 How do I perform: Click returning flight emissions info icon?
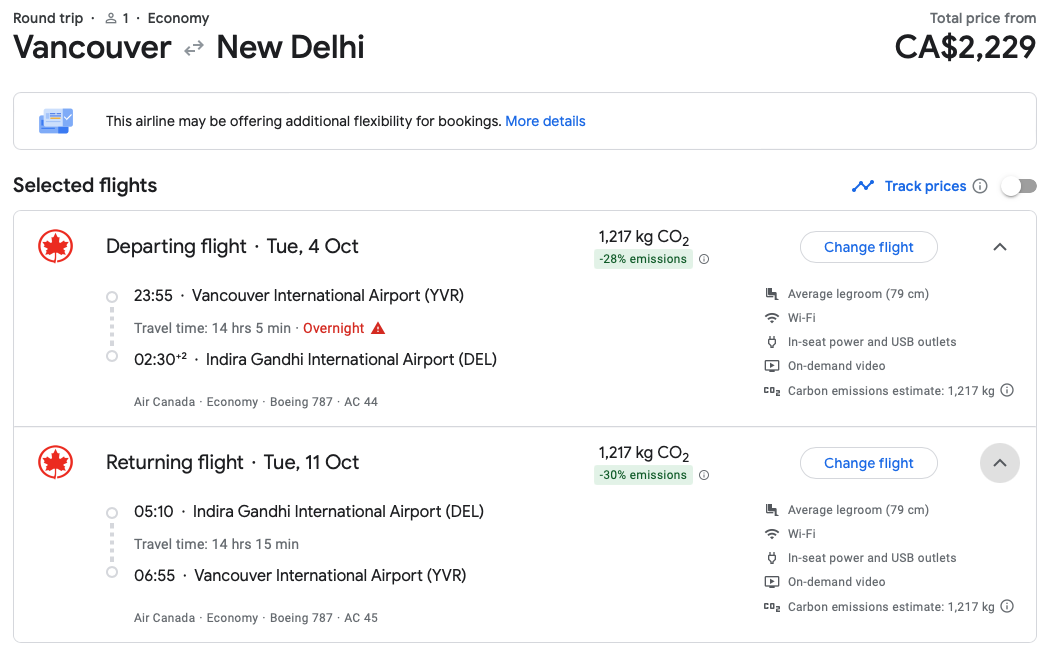pos(704,475)
